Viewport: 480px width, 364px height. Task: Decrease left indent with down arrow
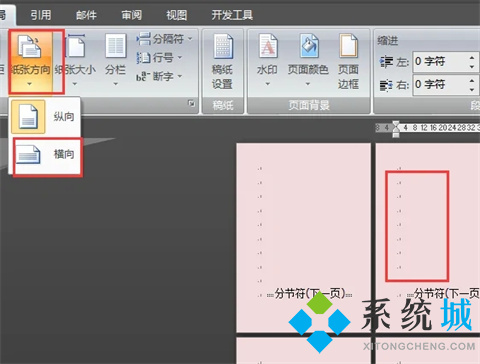pyautogui.click(x=472, y=67)
